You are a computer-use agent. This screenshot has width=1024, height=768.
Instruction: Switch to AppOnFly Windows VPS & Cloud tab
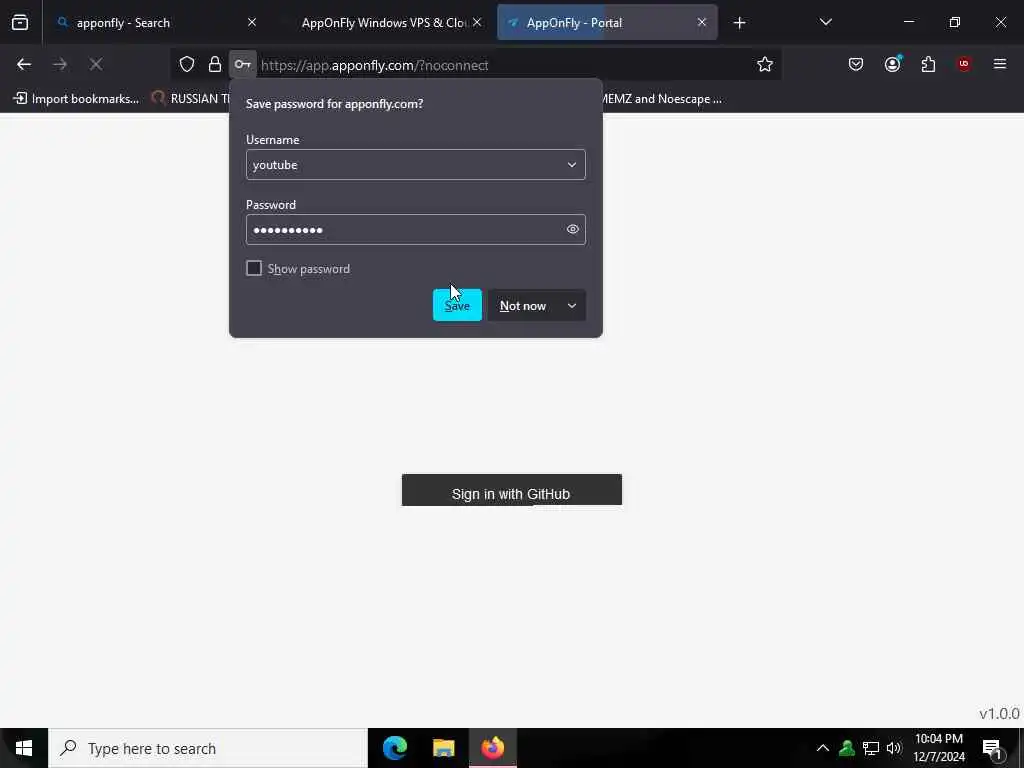tap(383, 23)
